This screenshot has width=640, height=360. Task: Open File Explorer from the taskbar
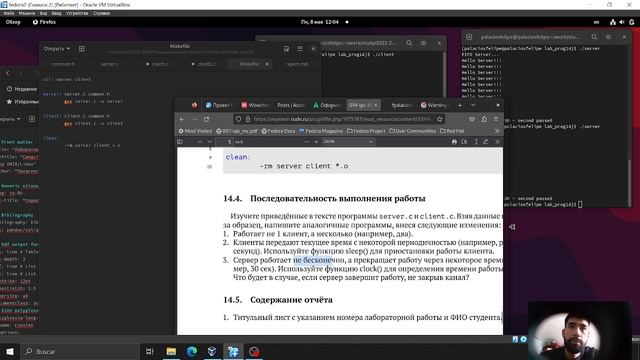pyautogui.click(x=171, y=351)
